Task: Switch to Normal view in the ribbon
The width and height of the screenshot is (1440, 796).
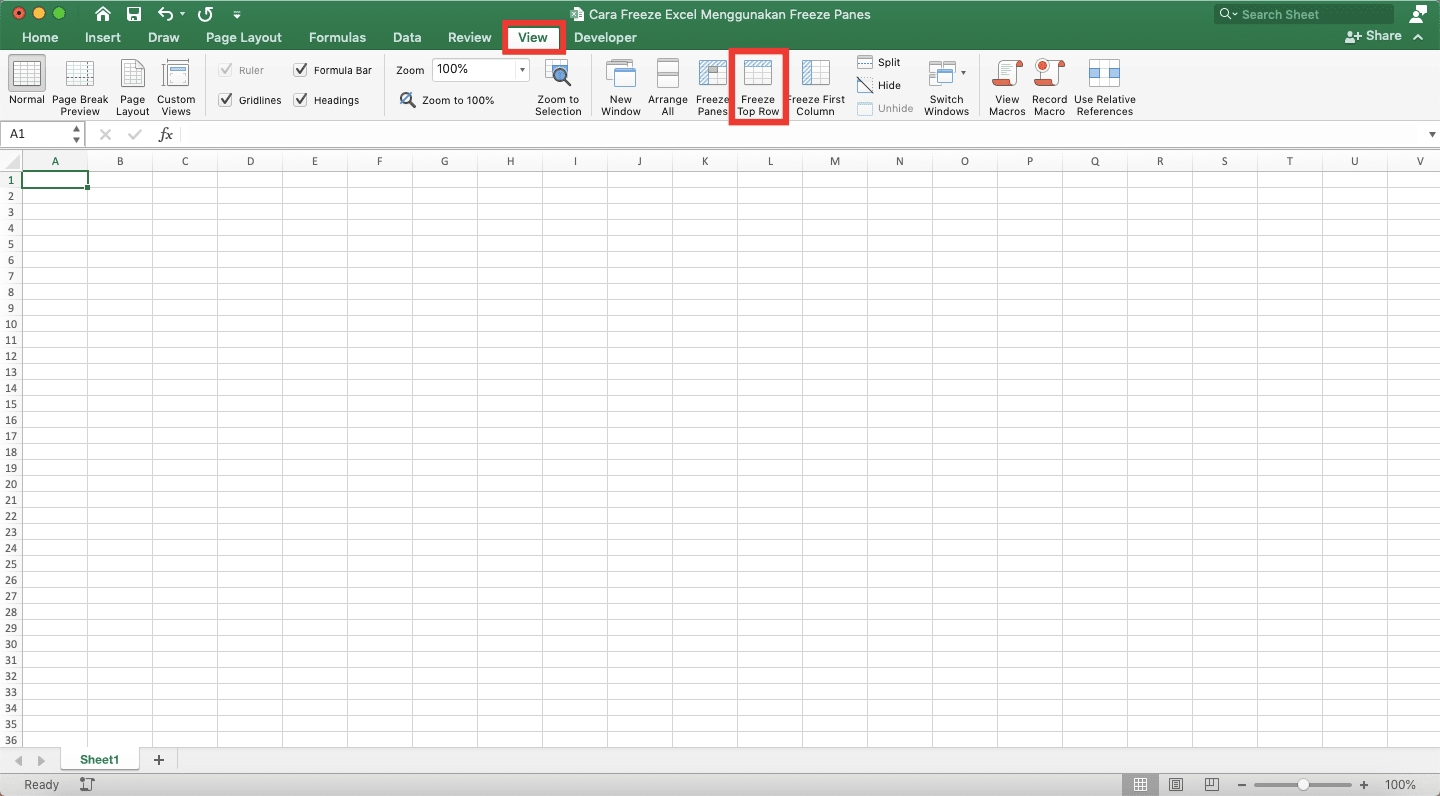Action: tap(27, 82)
